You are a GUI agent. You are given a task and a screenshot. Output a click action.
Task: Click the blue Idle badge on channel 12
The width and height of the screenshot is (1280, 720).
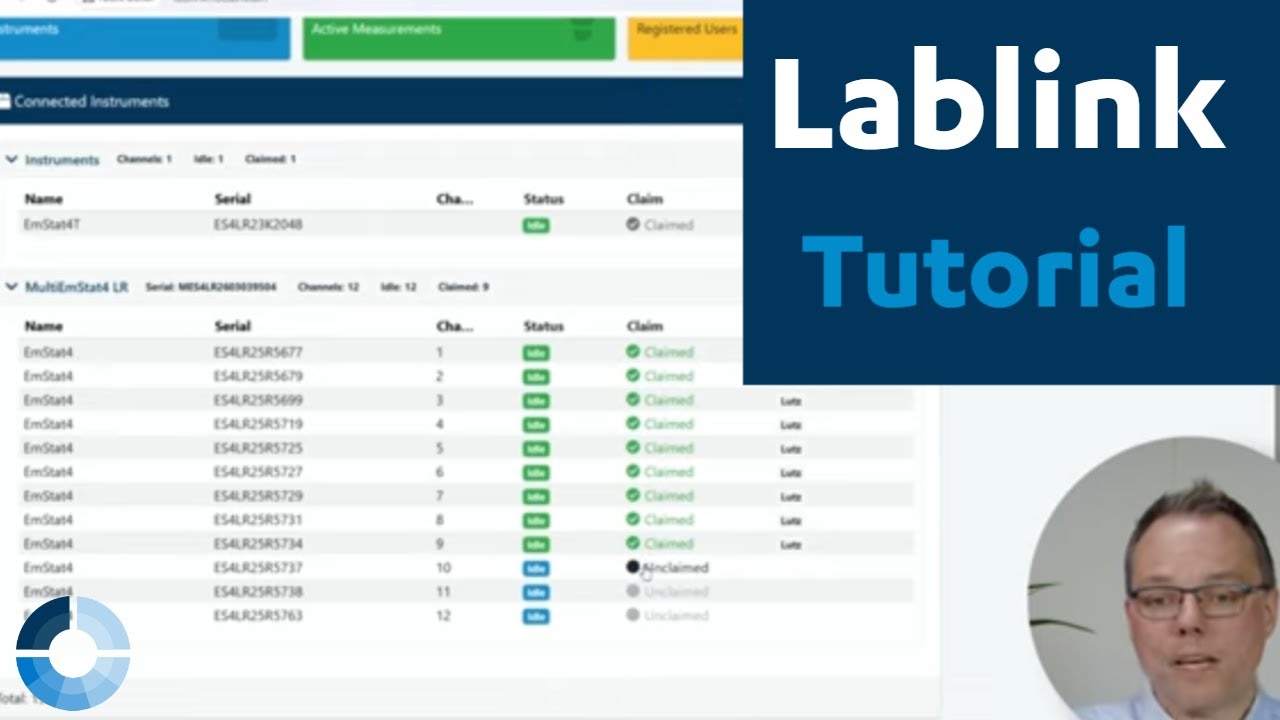(536, 616)
